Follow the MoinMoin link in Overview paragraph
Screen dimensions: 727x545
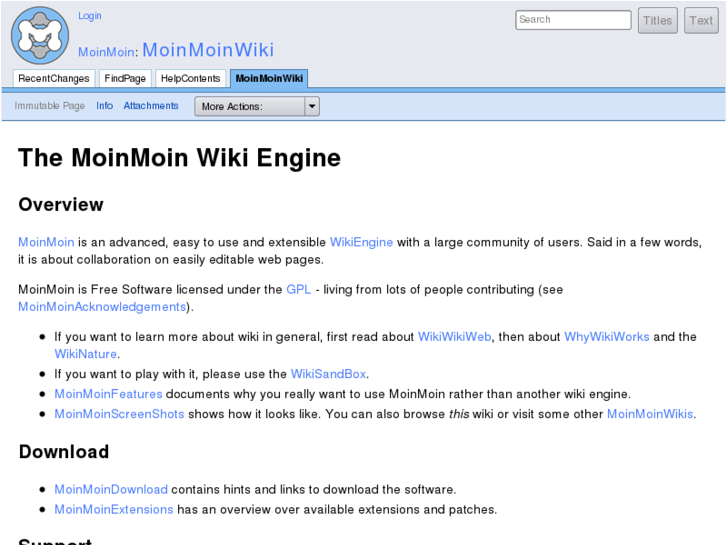click(x=46, y=242)
